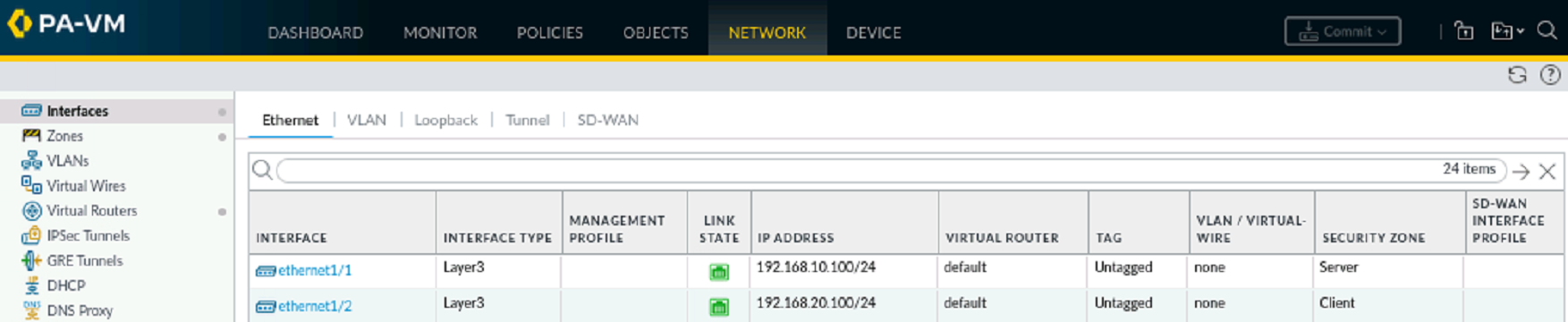
Task: Click the search magnifier in header
Action: pyautogui.click(x=1547, y=30)
